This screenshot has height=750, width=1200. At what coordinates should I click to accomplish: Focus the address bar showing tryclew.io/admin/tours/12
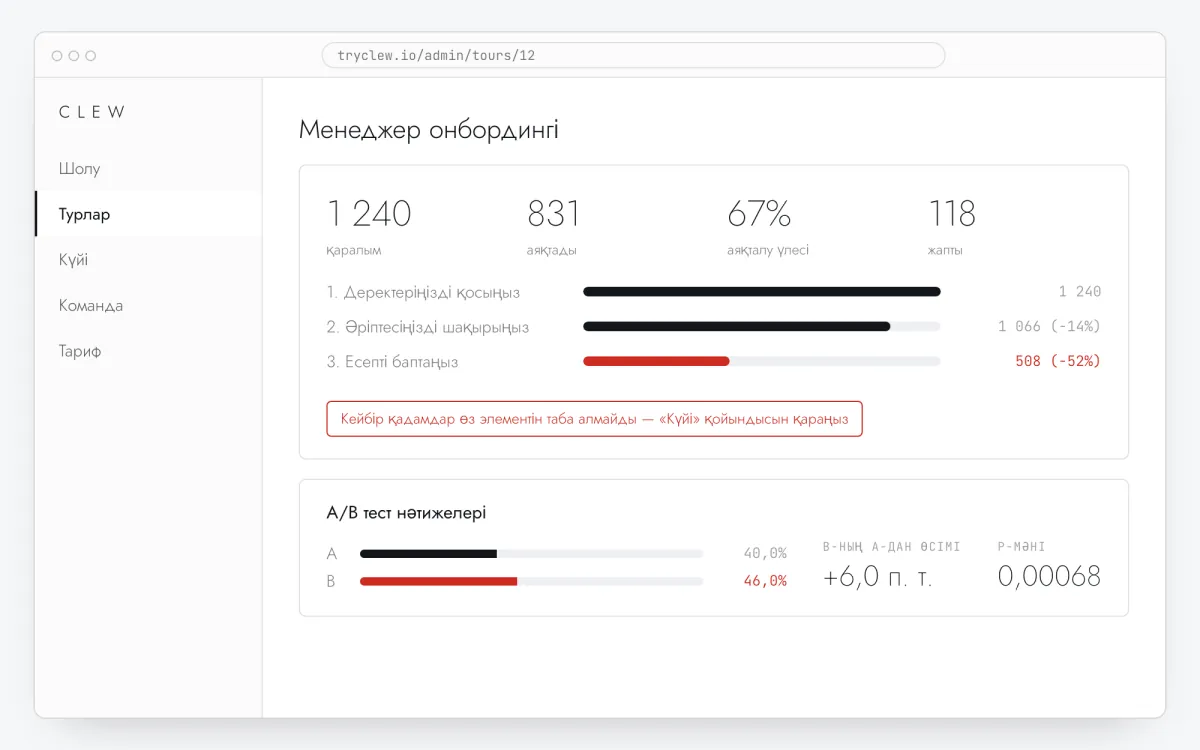pos(633,55)
